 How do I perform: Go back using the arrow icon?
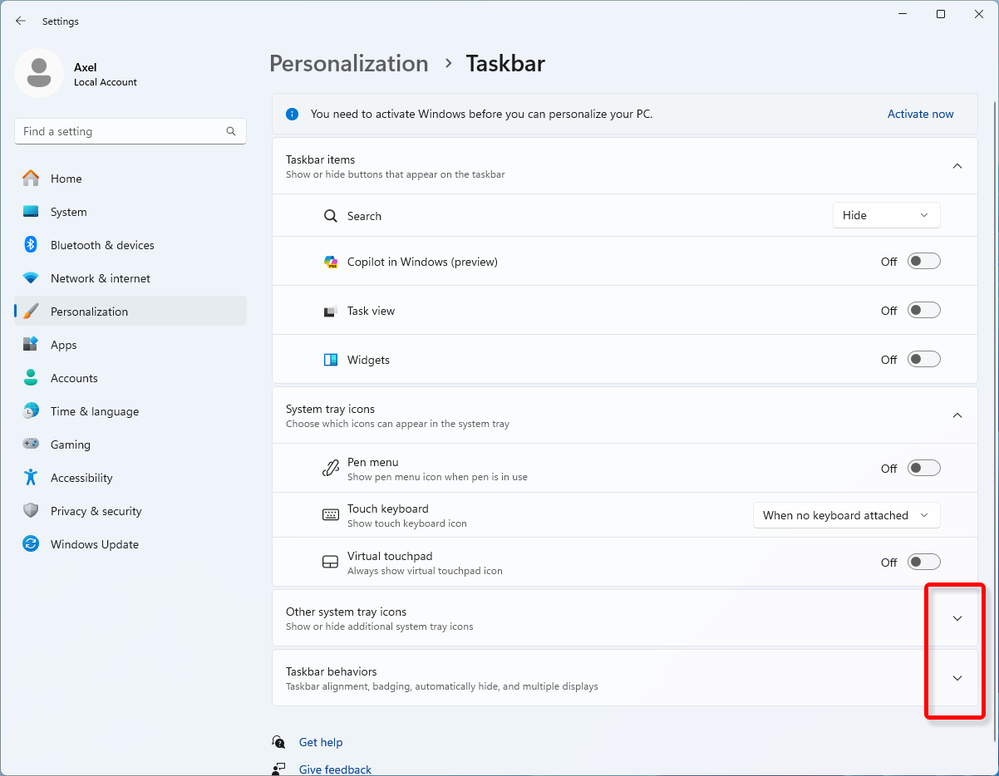[20, 21]
